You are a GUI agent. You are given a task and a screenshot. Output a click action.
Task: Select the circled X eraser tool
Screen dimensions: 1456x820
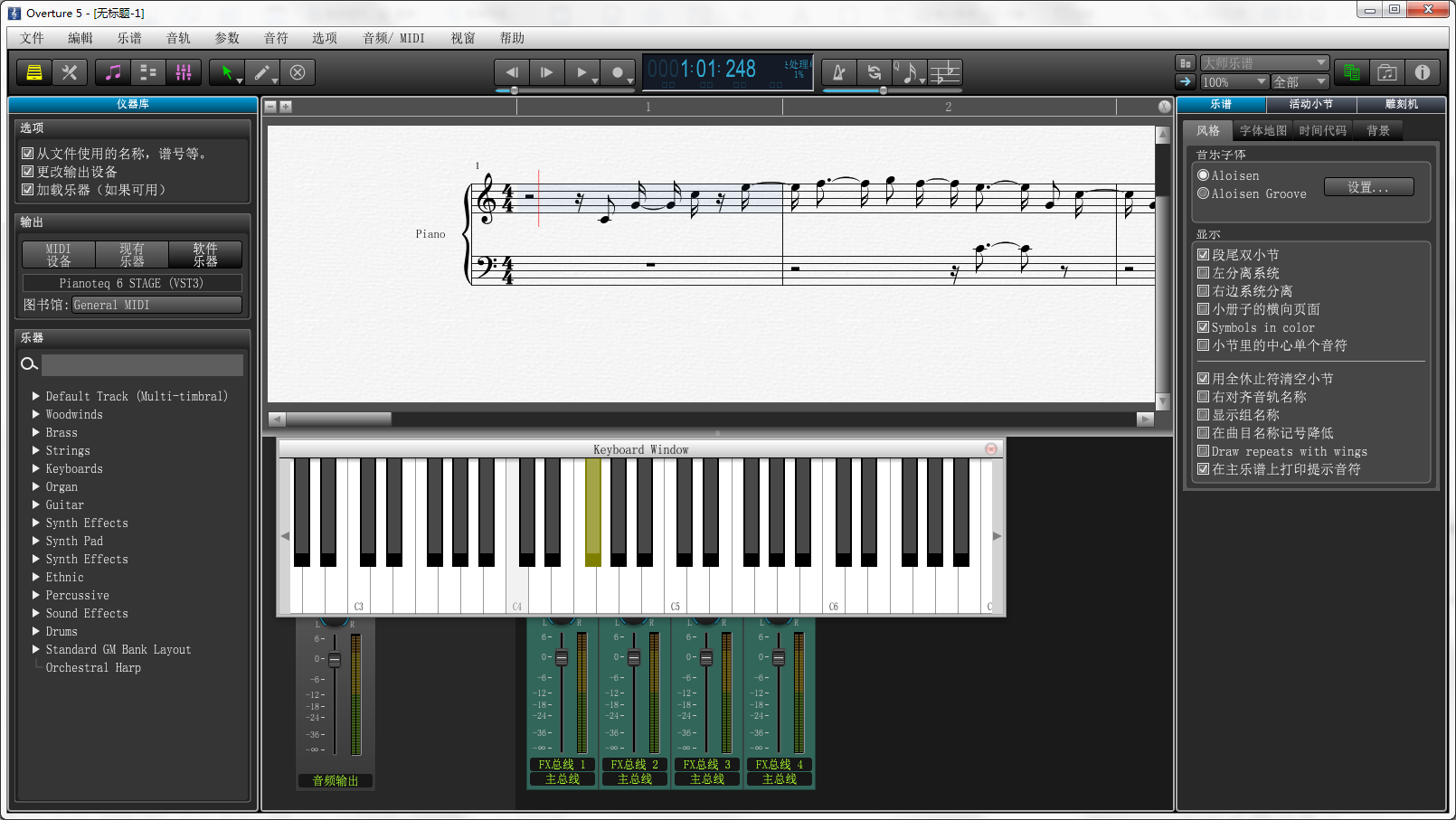click(298, 72)
